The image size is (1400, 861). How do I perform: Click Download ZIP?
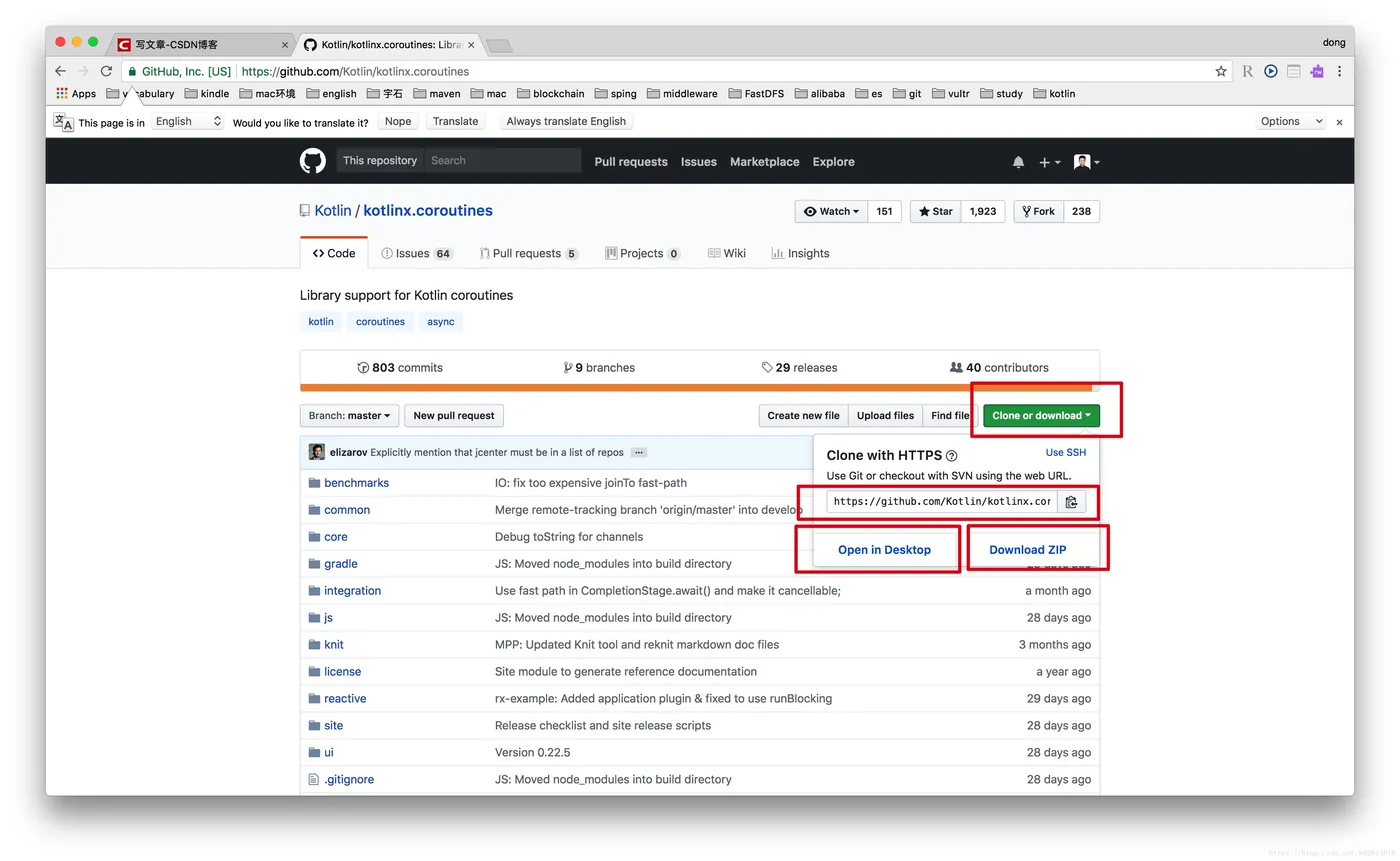pos(1028,550)
